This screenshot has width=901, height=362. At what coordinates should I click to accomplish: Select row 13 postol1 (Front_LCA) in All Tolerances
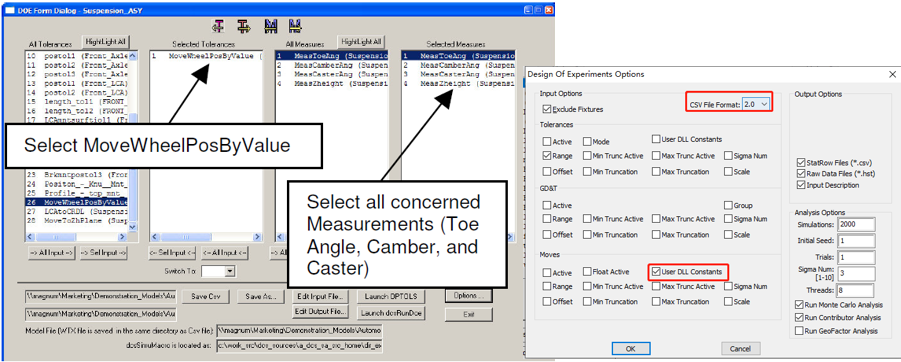(77, 83)
